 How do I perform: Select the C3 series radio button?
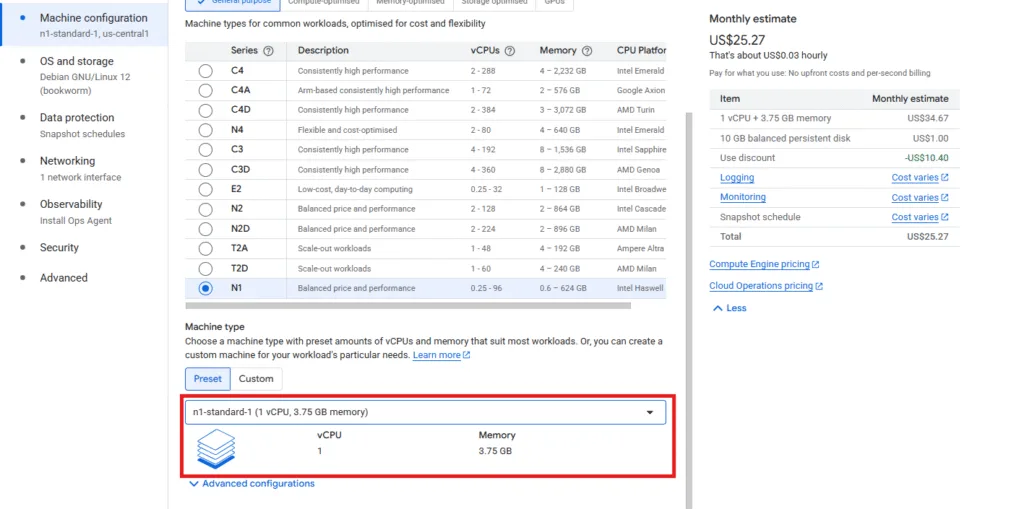point(206,150)
